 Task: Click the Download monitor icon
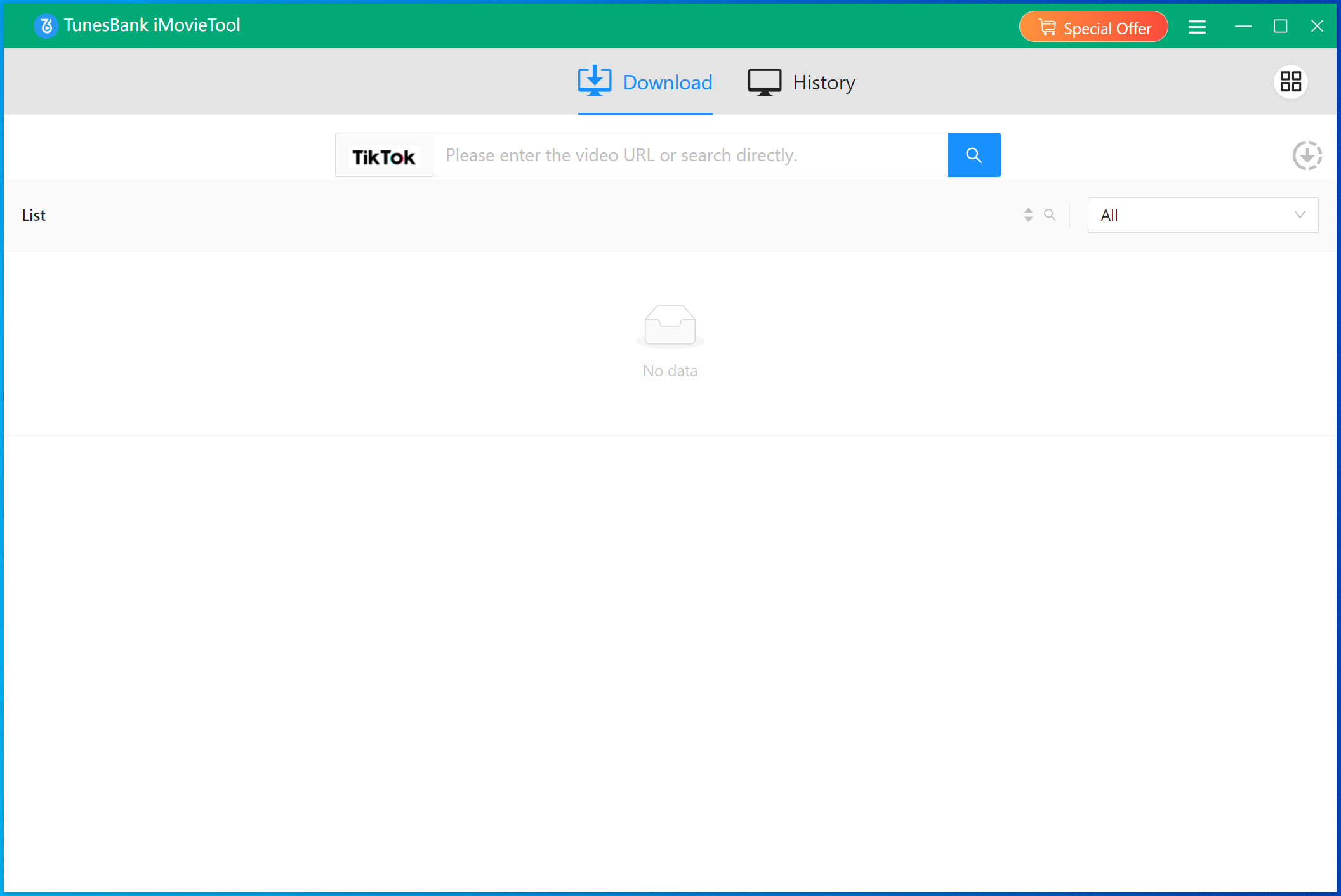click(x=594, y=81)
